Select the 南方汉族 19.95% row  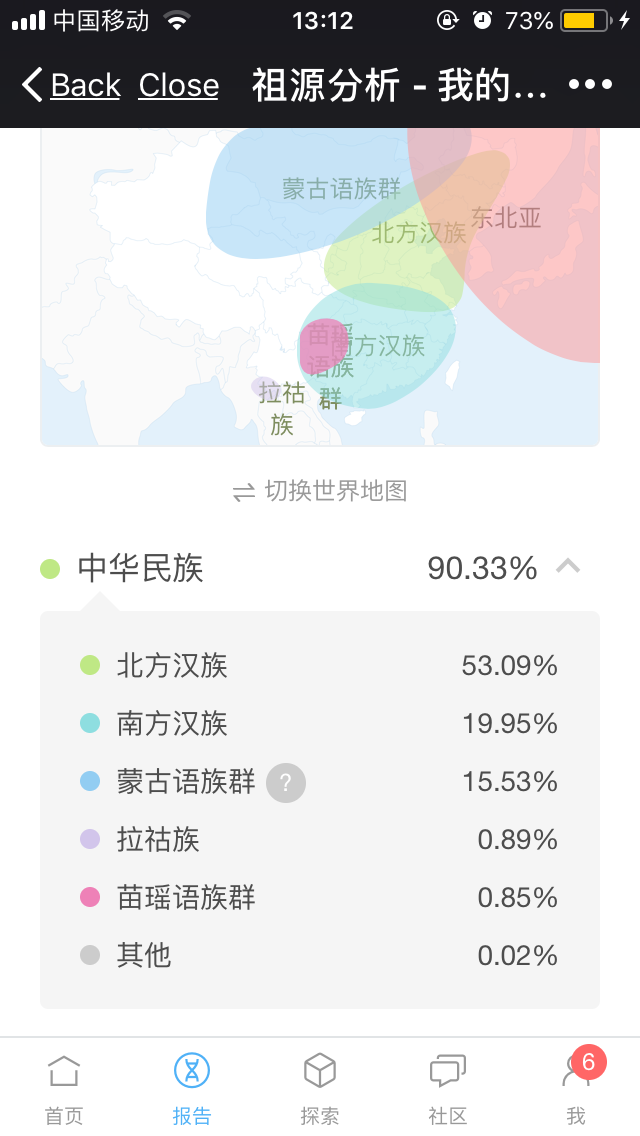click(320, 724)
